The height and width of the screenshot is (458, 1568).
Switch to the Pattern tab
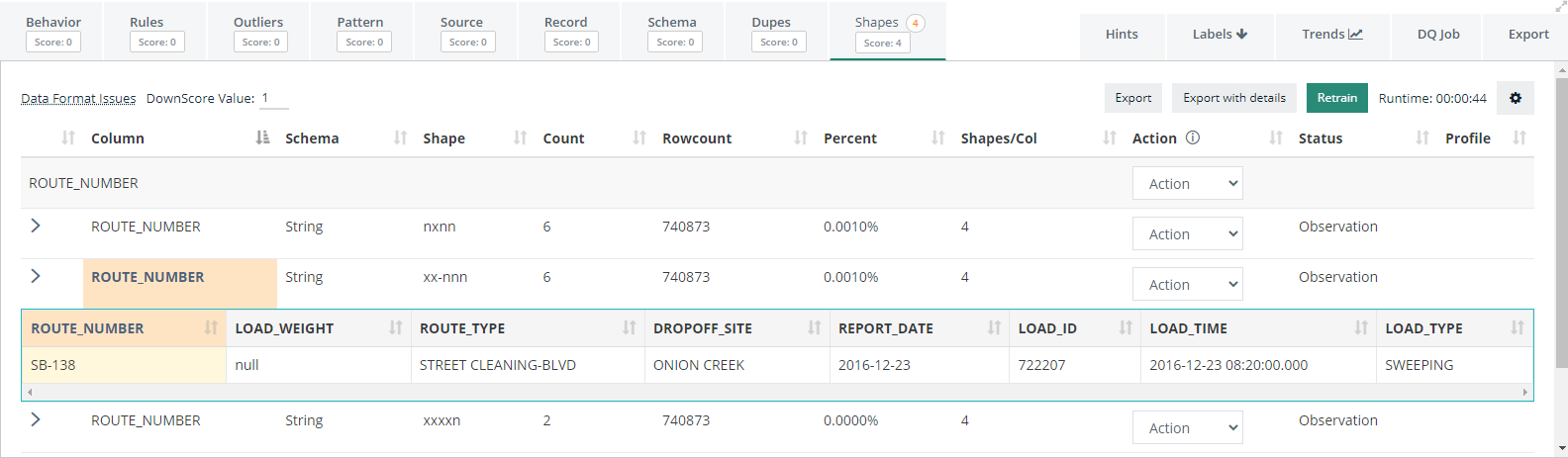[x=364, y=32]
